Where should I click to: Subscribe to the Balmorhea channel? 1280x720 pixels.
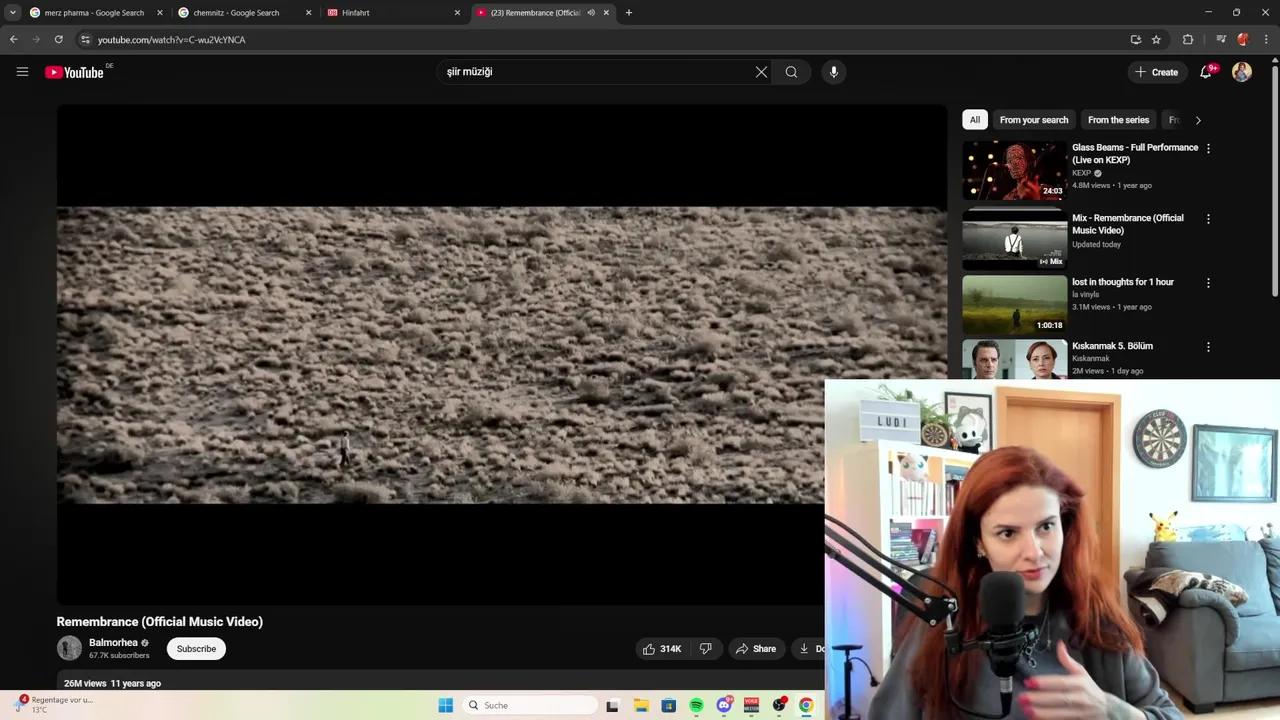(x=196, y=649)
